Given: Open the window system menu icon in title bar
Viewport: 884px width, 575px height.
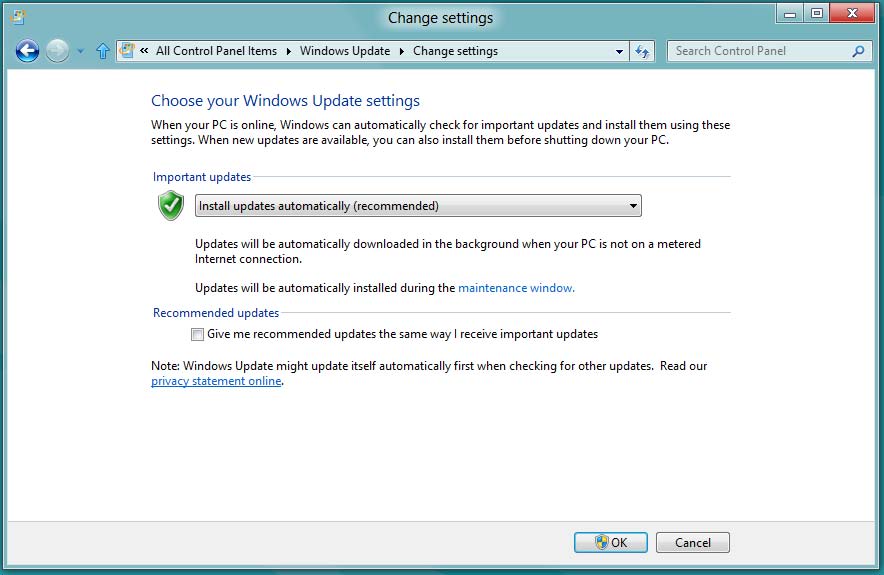Looking at the screenshot, I should (17, 16).
